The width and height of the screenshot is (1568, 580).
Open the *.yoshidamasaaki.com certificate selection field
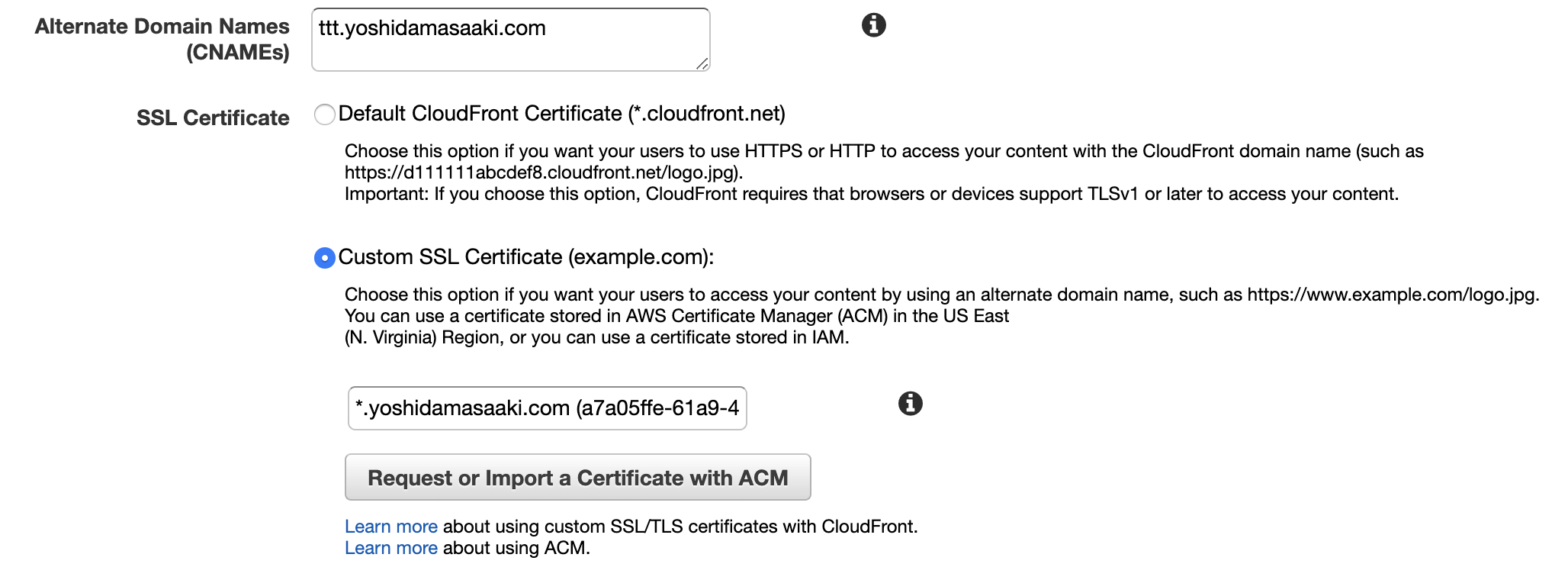547,408
